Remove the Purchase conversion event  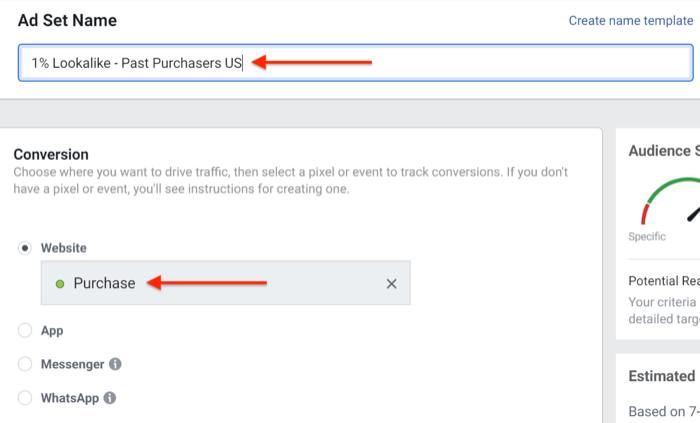pos(392,284)
